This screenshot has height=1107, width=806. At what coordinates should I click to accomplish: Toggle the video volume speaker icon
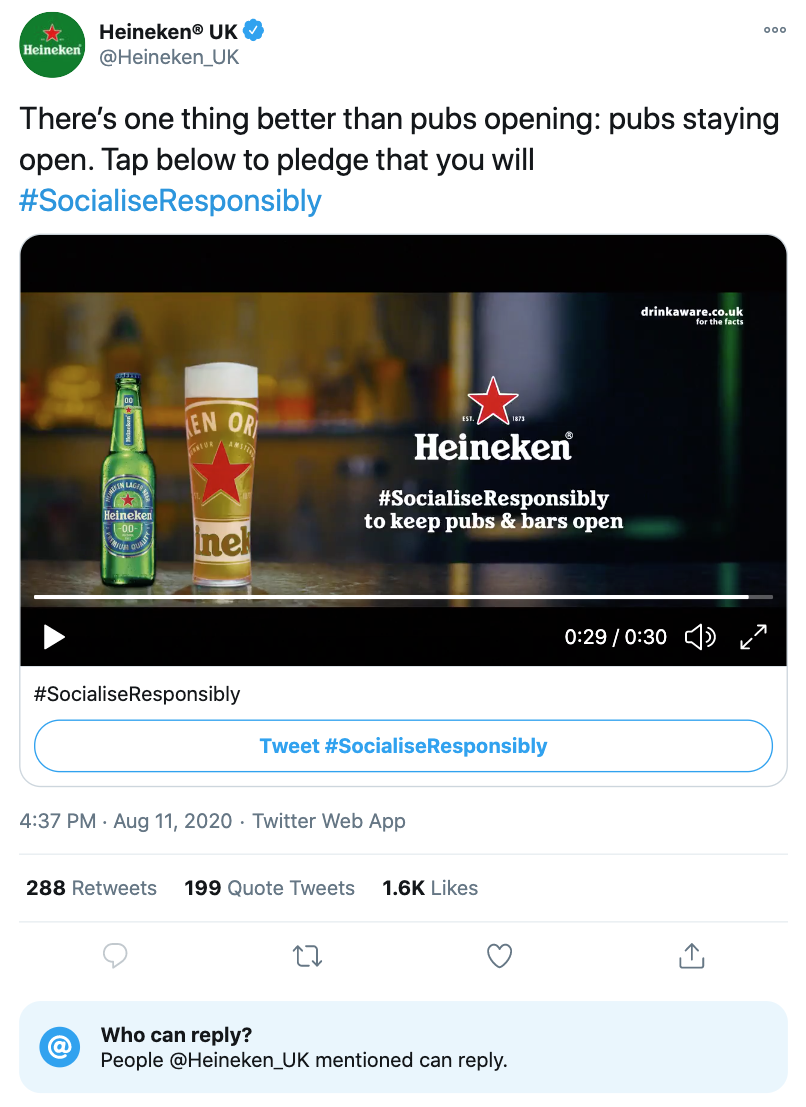coord(700,637)
